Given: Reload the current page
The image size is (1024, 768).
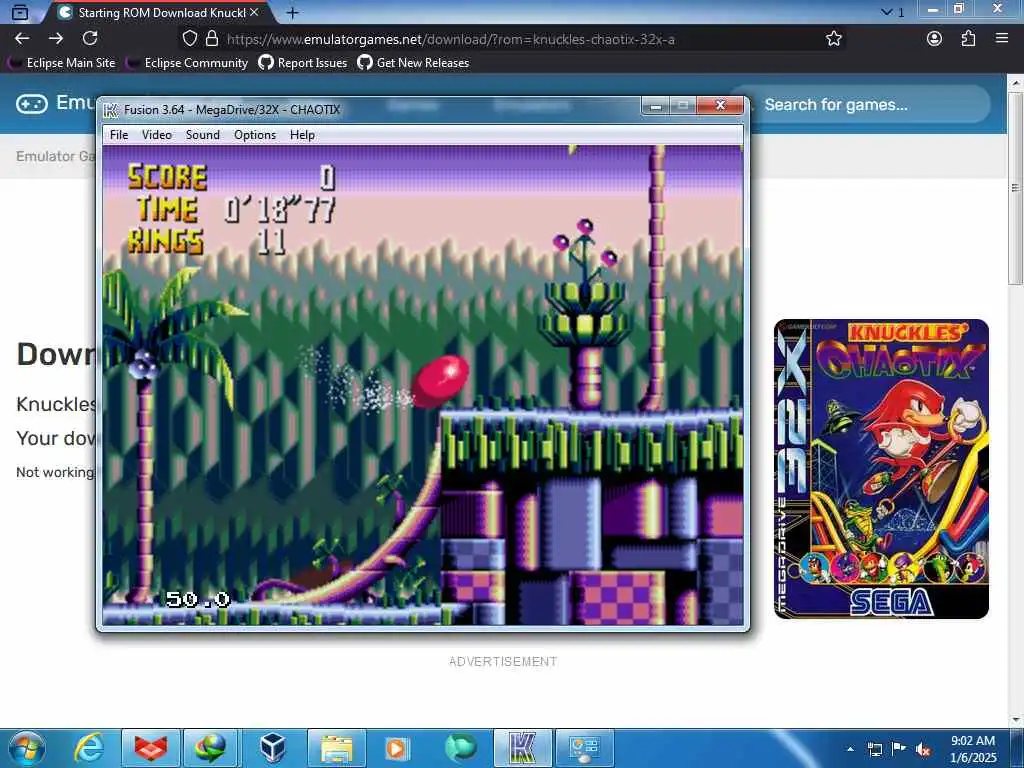Looking at the screenshot, I should click(x=90, y=39).
